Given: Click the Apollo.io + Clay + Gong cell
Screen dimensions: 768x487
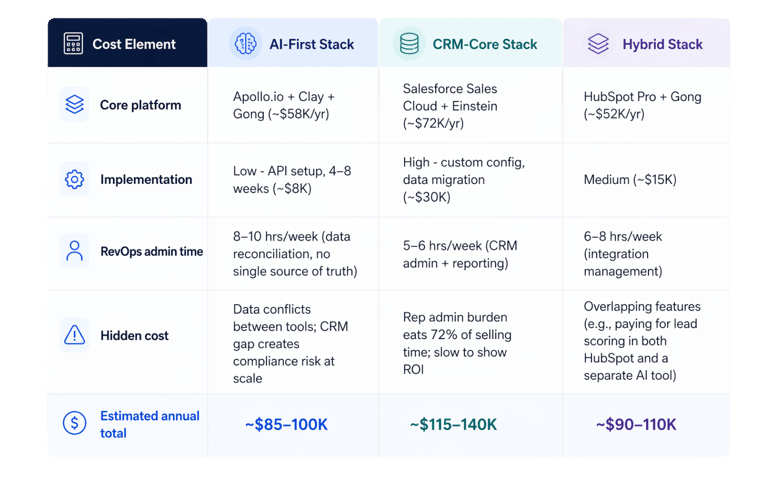Looking at the screenshot, I should [286, 105].
